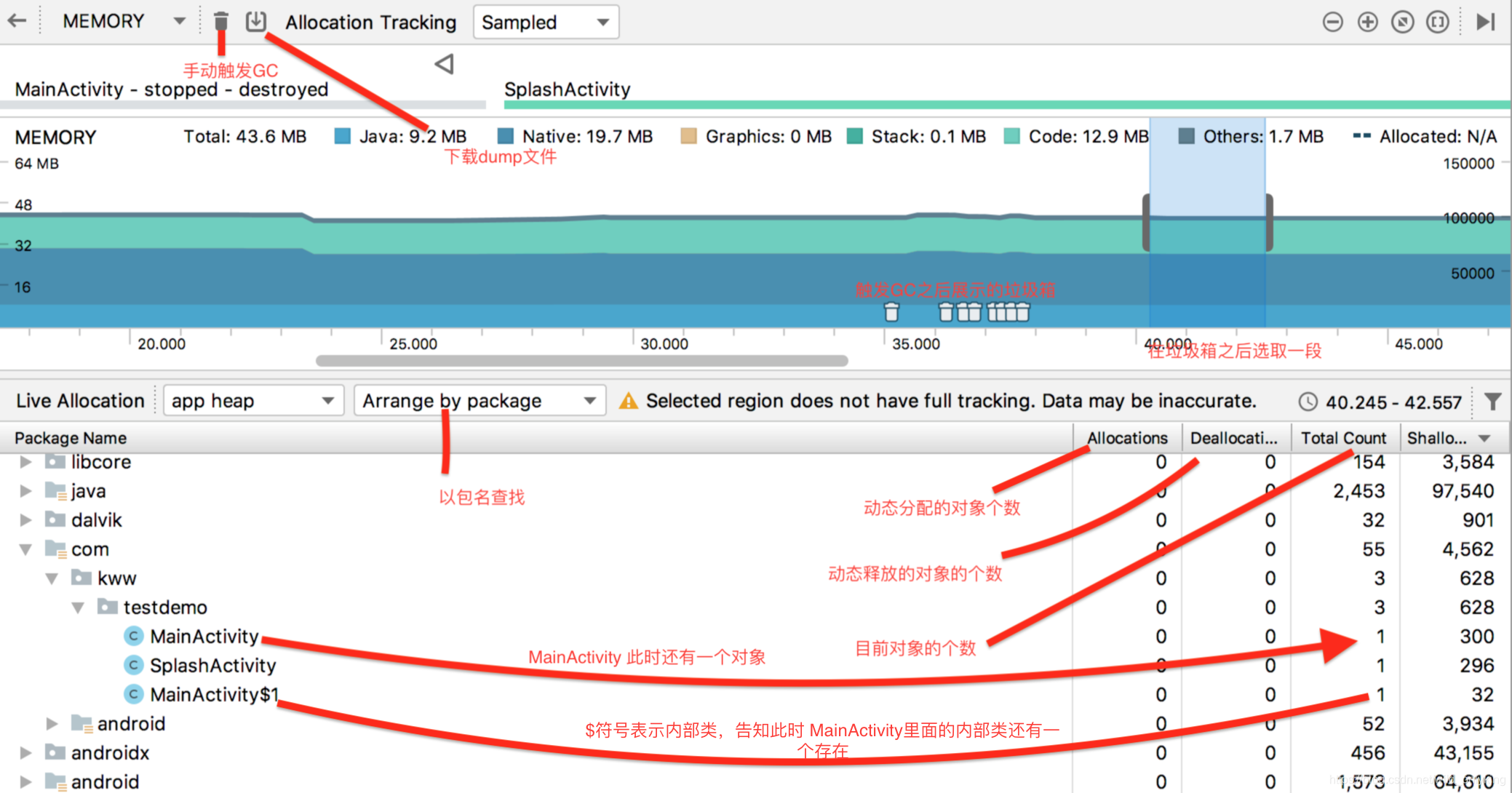1512x793 pixels.
Task: Force garbage collection with trash can icon
Action: click(x=221, y=22)
